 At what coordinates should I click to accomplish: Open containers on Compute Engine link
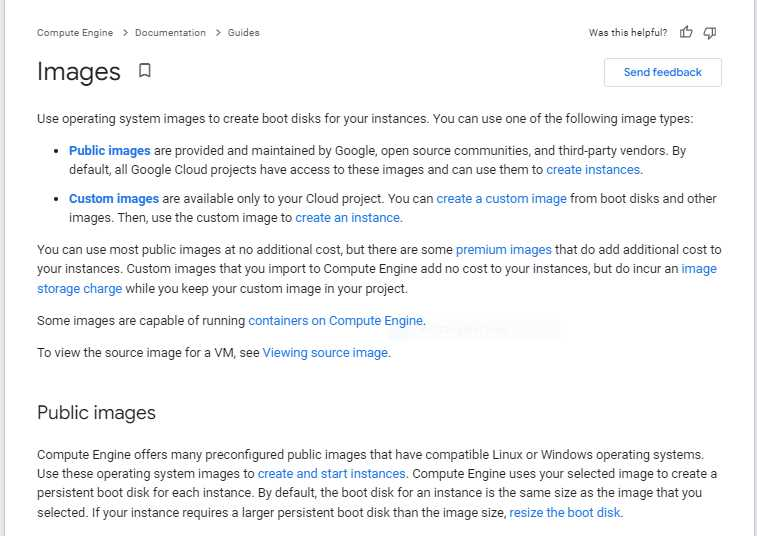coord(336,321)
